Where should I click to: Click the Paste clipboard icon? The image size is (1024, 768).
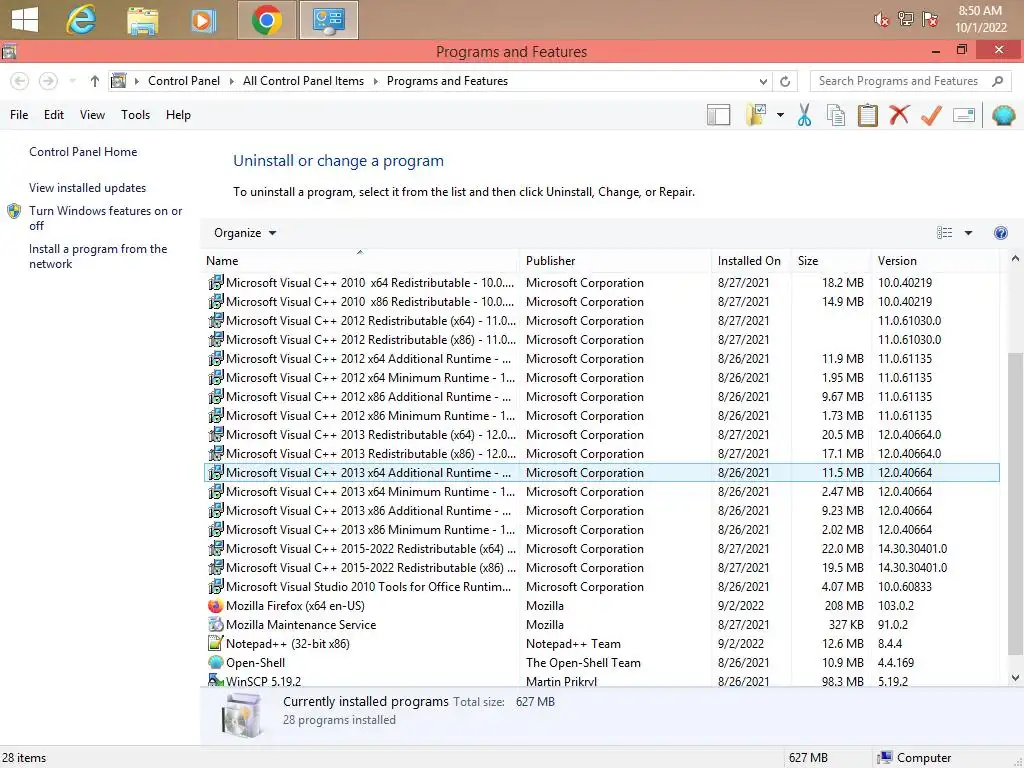click(x=867, y=115)
